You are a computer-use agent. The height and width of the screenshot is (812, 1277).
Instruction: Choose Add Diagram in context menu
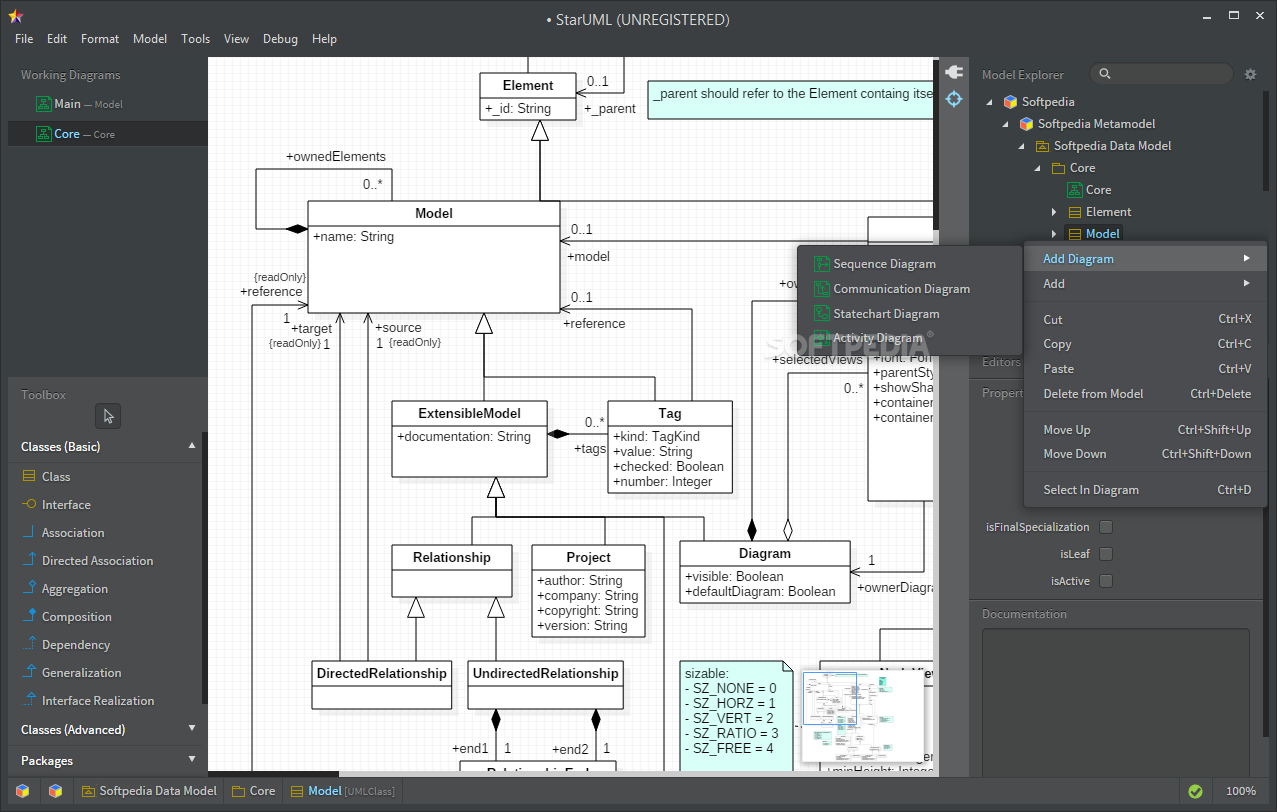[1146, 259]
